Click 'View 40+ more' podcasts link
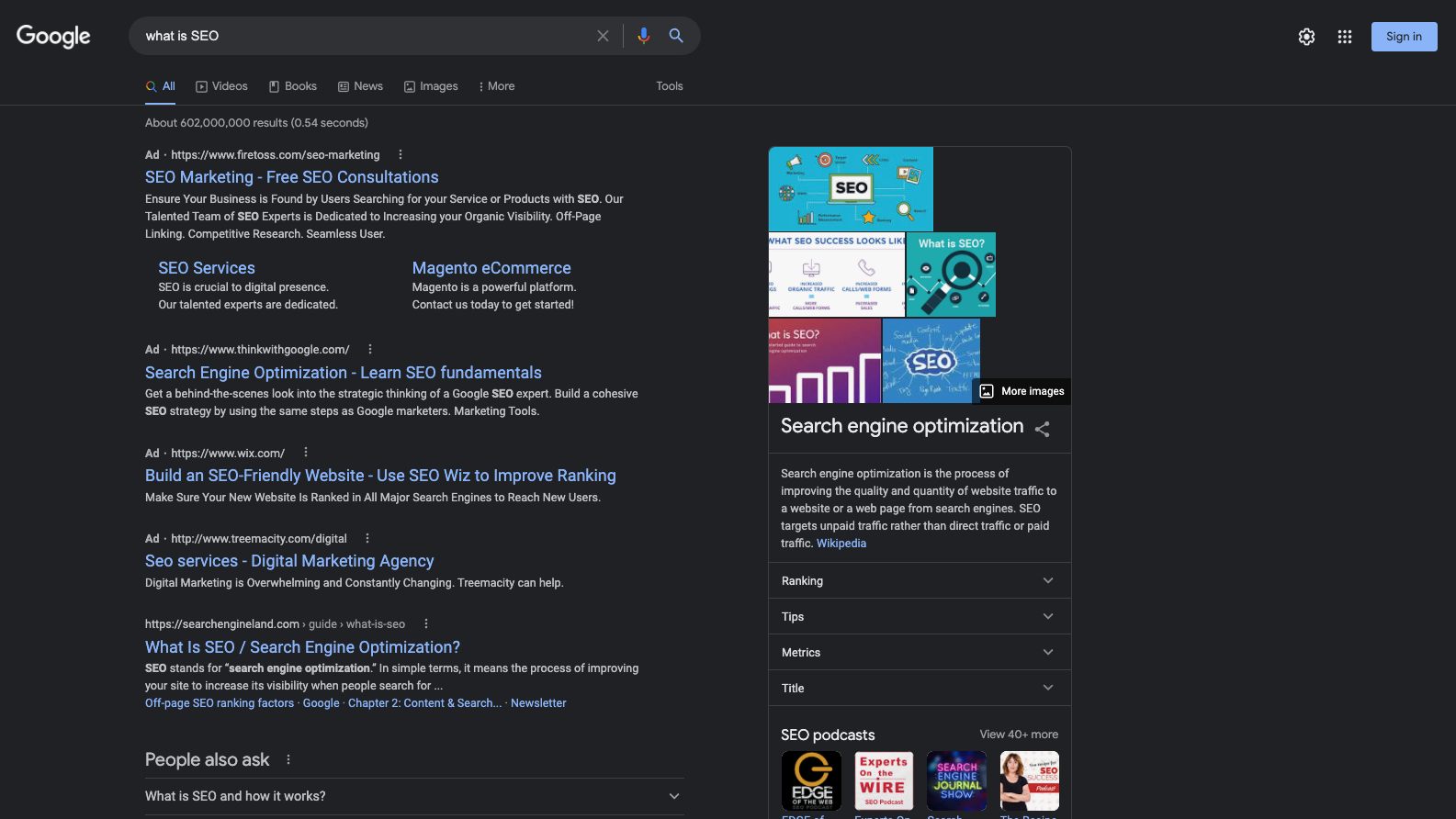Image resolution: width=1456 pixels, height=819 pixels. (1019, 735)
